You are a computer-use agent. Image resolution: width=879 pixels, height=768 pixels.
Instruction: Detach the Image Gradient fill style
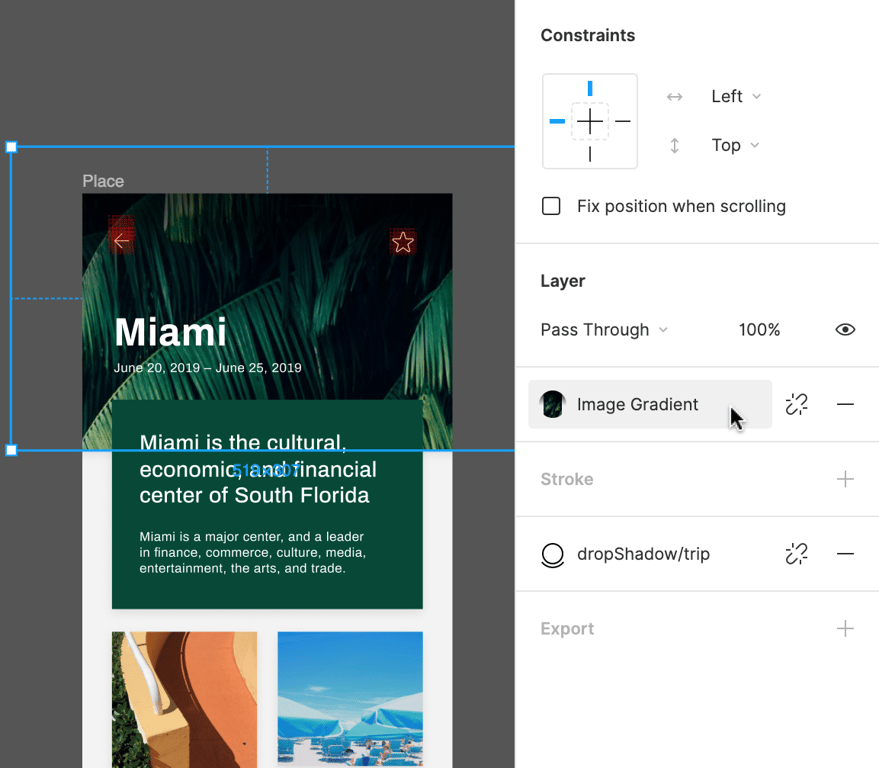[796, 404]
